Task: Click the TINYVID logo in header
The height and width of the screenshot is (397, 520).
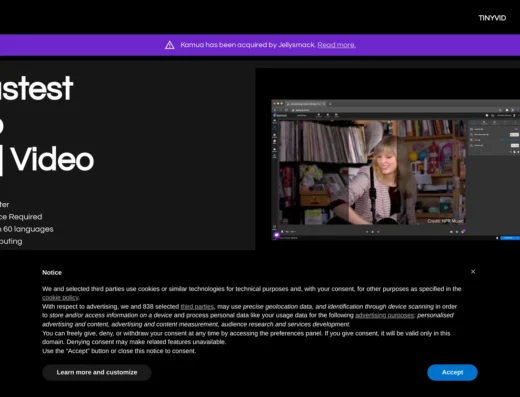Action: [x=492, y=18]
